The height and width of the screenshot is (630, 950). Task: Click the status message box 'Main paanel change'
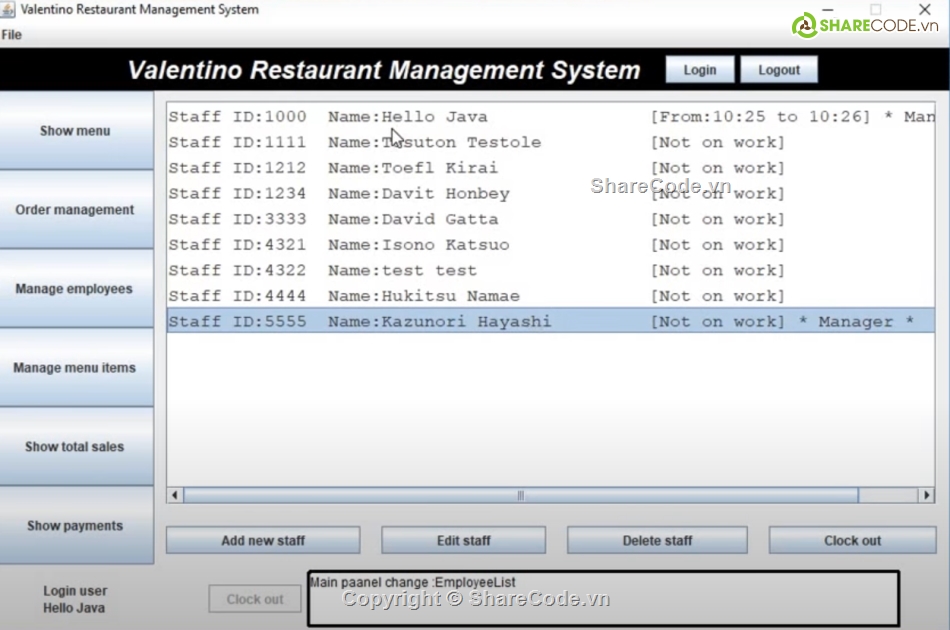point(603,598)
